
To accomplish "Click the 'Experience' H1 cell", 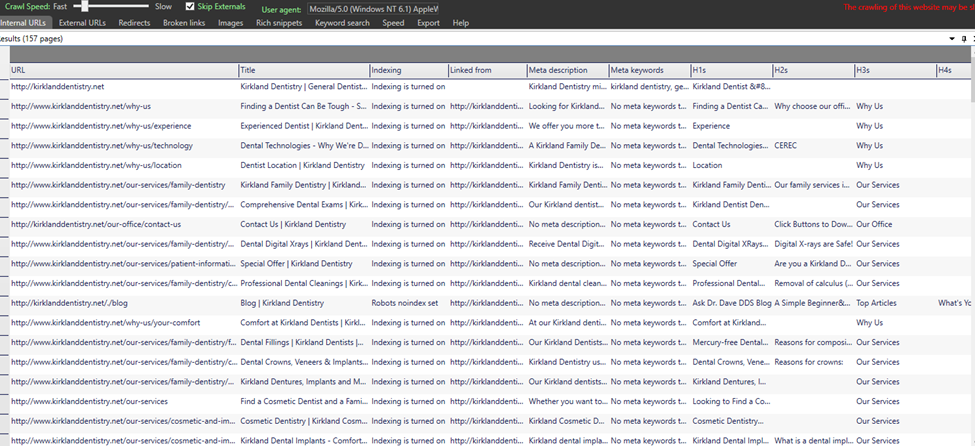I will tap(711, 126).
